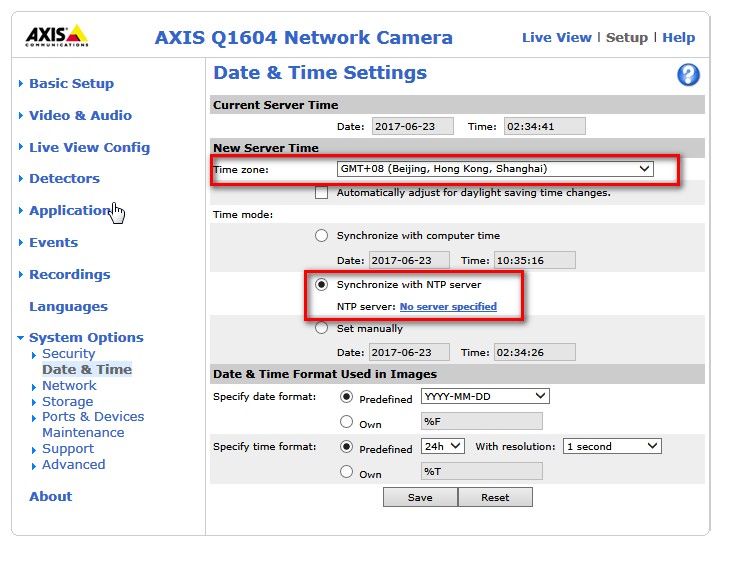The width and height of the screenshot is (729, 568).
Task: Select Set manually time mode
Action: [321, 328]
